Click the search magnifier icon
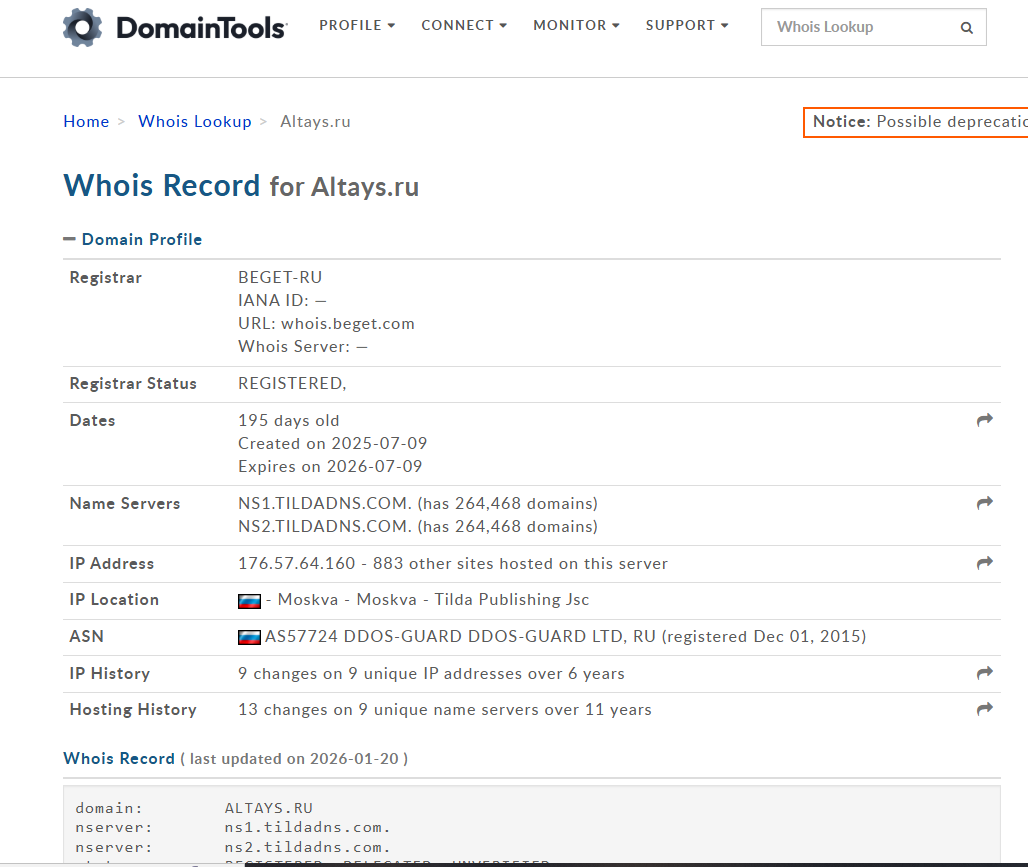The image size is (1028, 867). pos(967,28)
